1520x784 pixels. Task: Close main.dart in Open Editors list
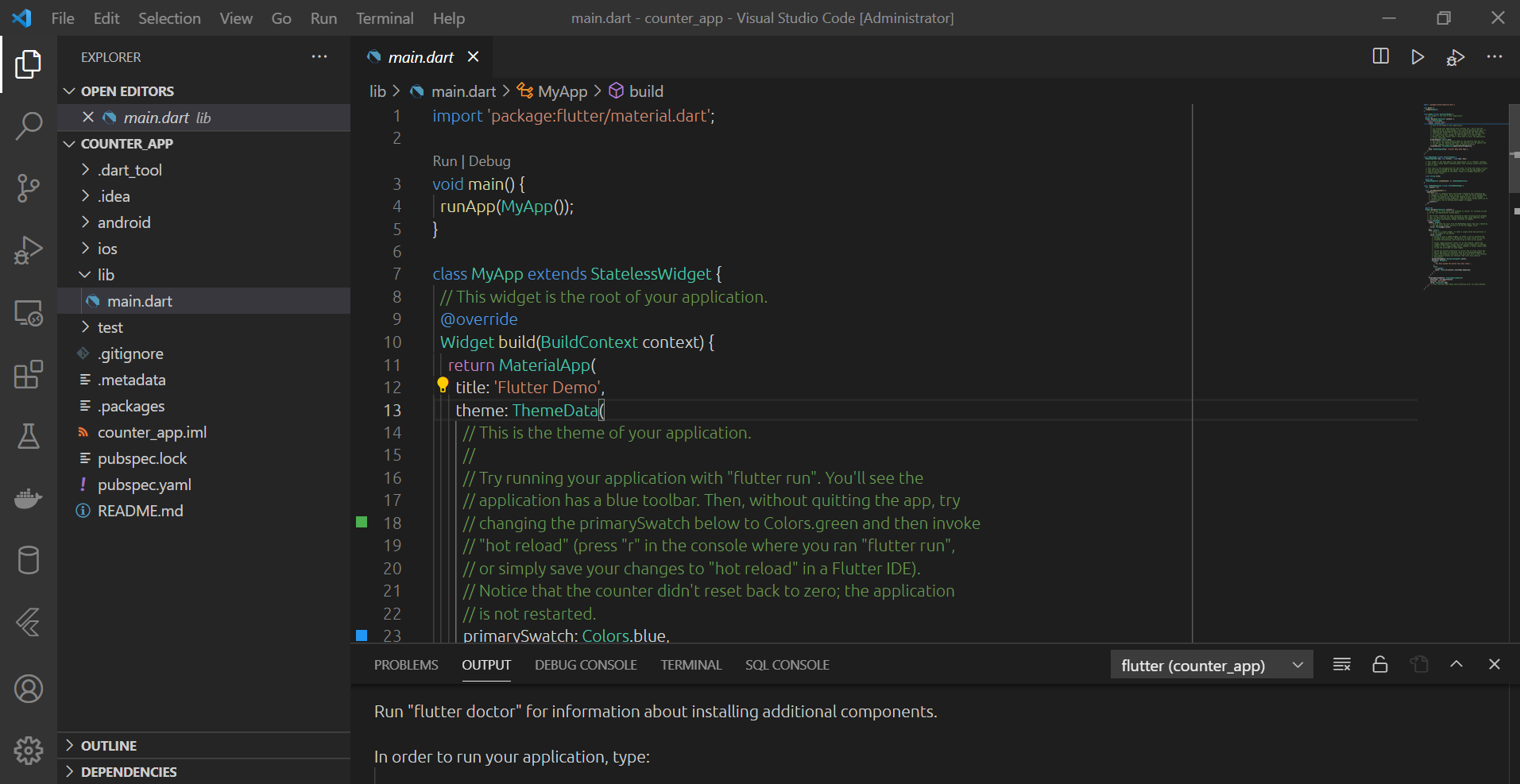(x=88, y=117)
